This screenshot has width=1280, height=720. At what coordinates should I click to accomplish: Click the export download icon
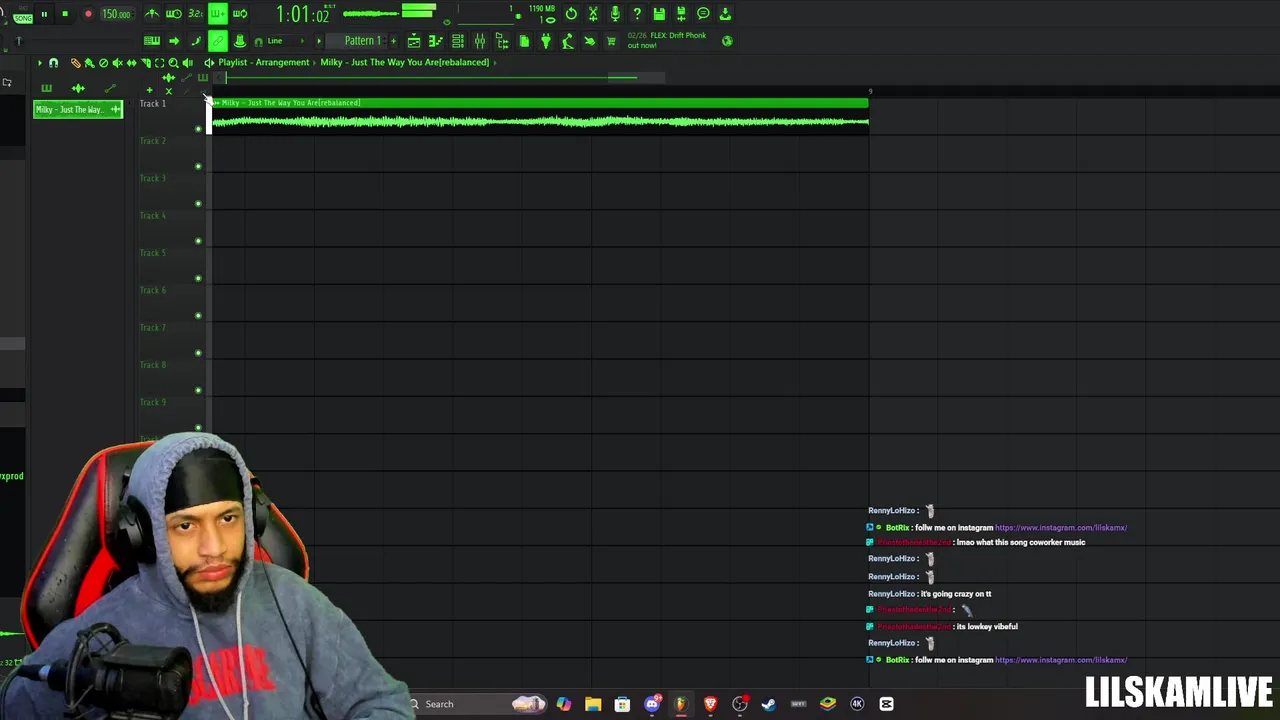[x=725, y=14]
